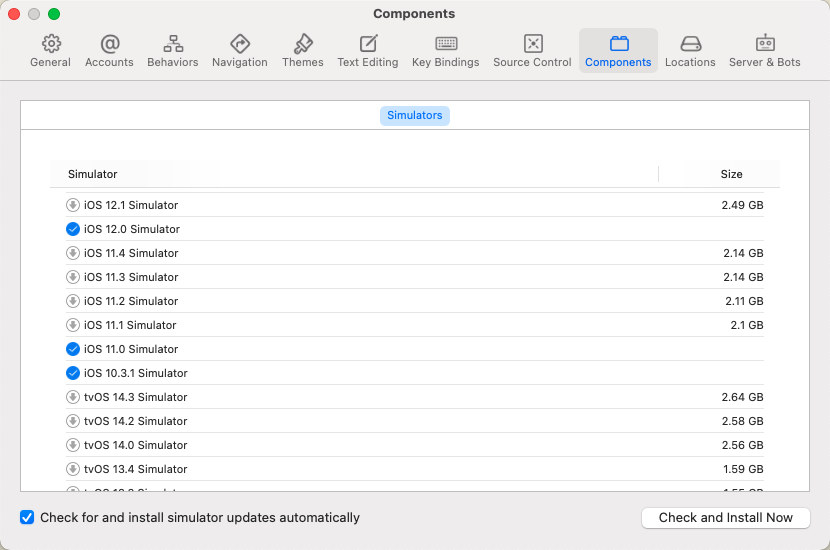Open the Accounts @ icon

tap(110, 44)
